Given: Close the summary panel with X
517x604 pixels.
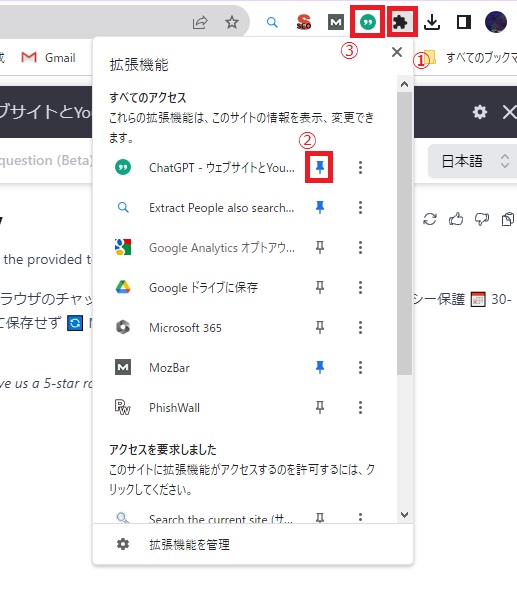Looking at the screenshot, I should click(509, 112).
